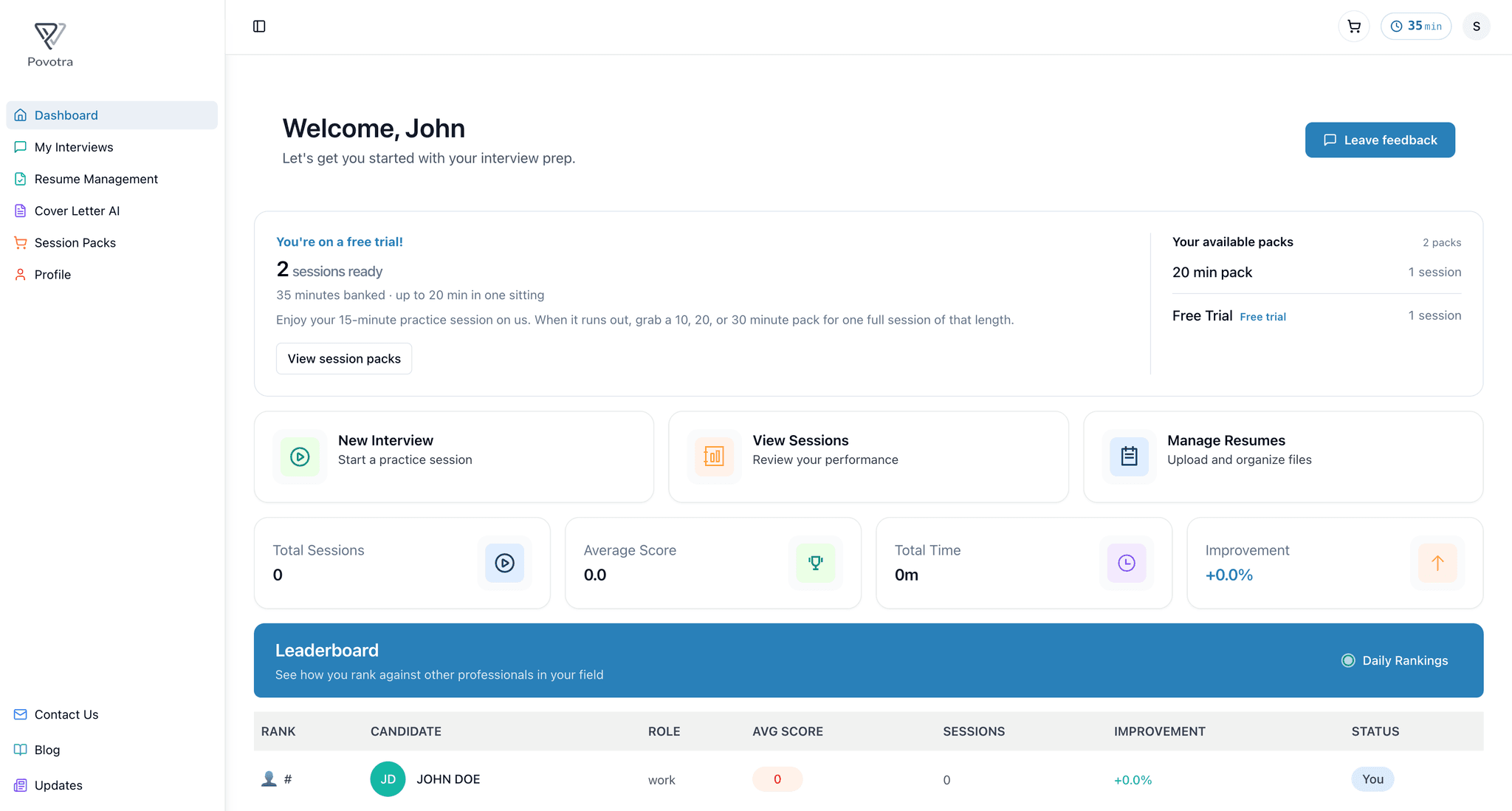The width and height of the screenshot is (1512, 811).
Task: Click the "2 sessions ready" text
Action: tap(329, 270)
